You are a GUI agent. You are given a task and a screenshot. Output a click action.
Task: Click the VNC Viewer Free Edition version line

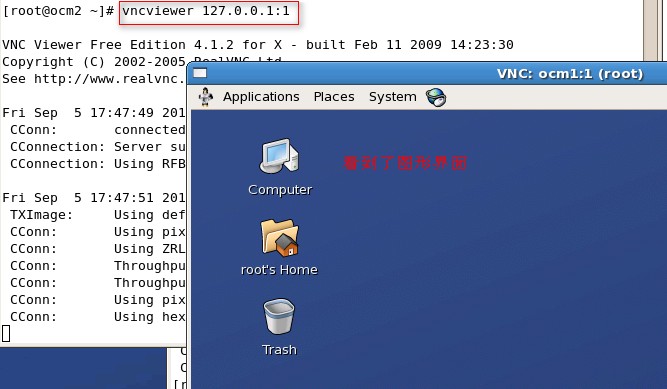pyautogui.click(x=258, y=45)
